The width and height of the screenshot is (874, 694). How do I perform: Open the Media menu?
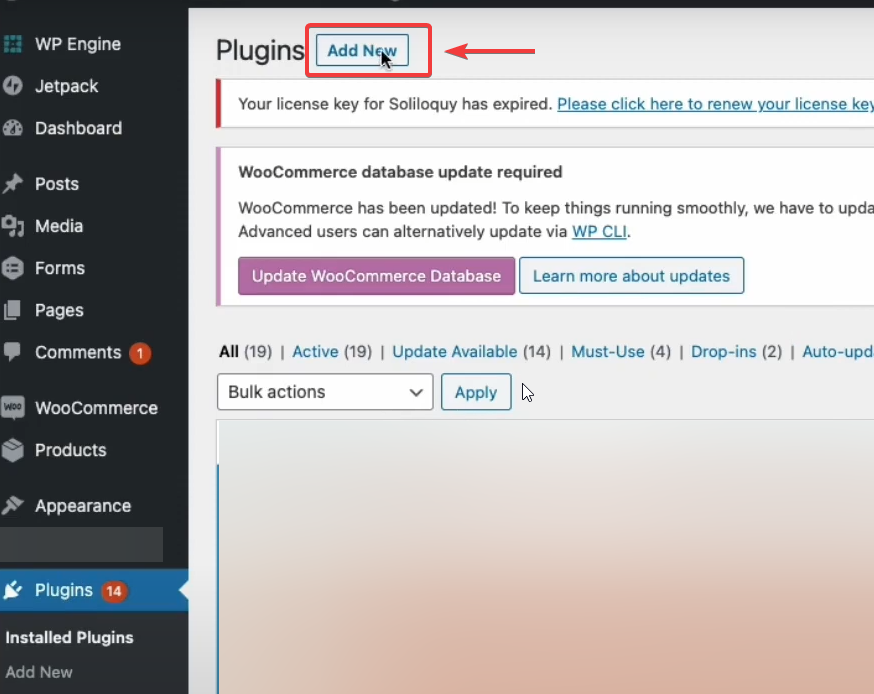point(59,226)
